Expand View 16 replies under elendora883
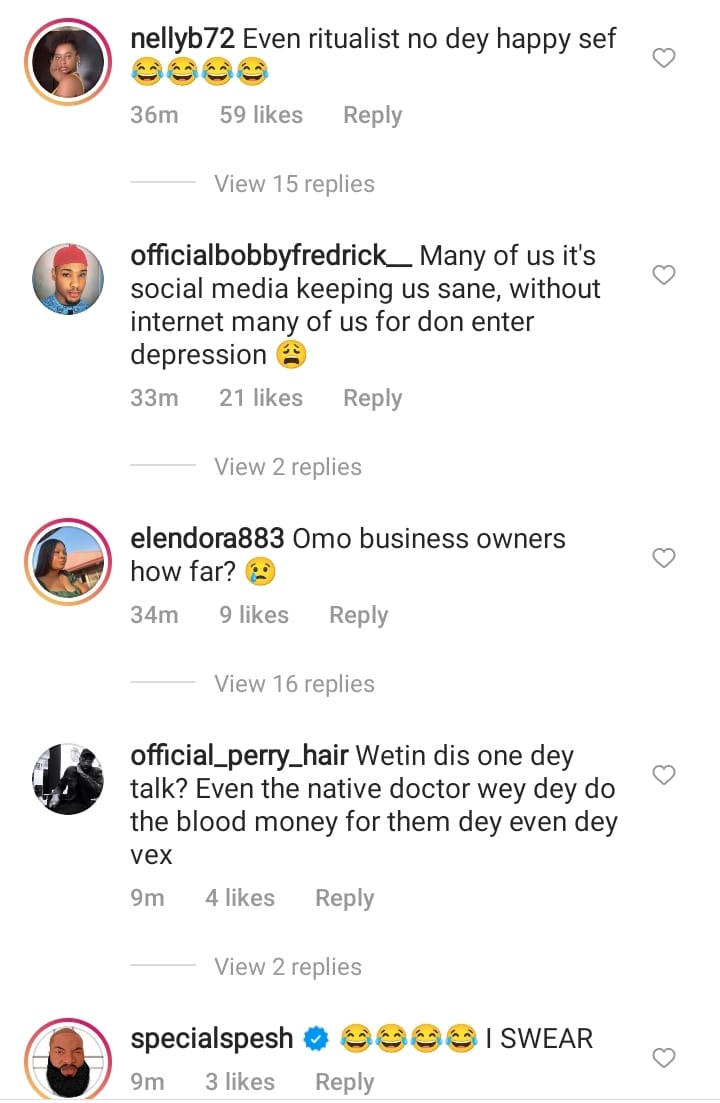The height and width of the screenshot is (1103, 720). pos(294,684)
